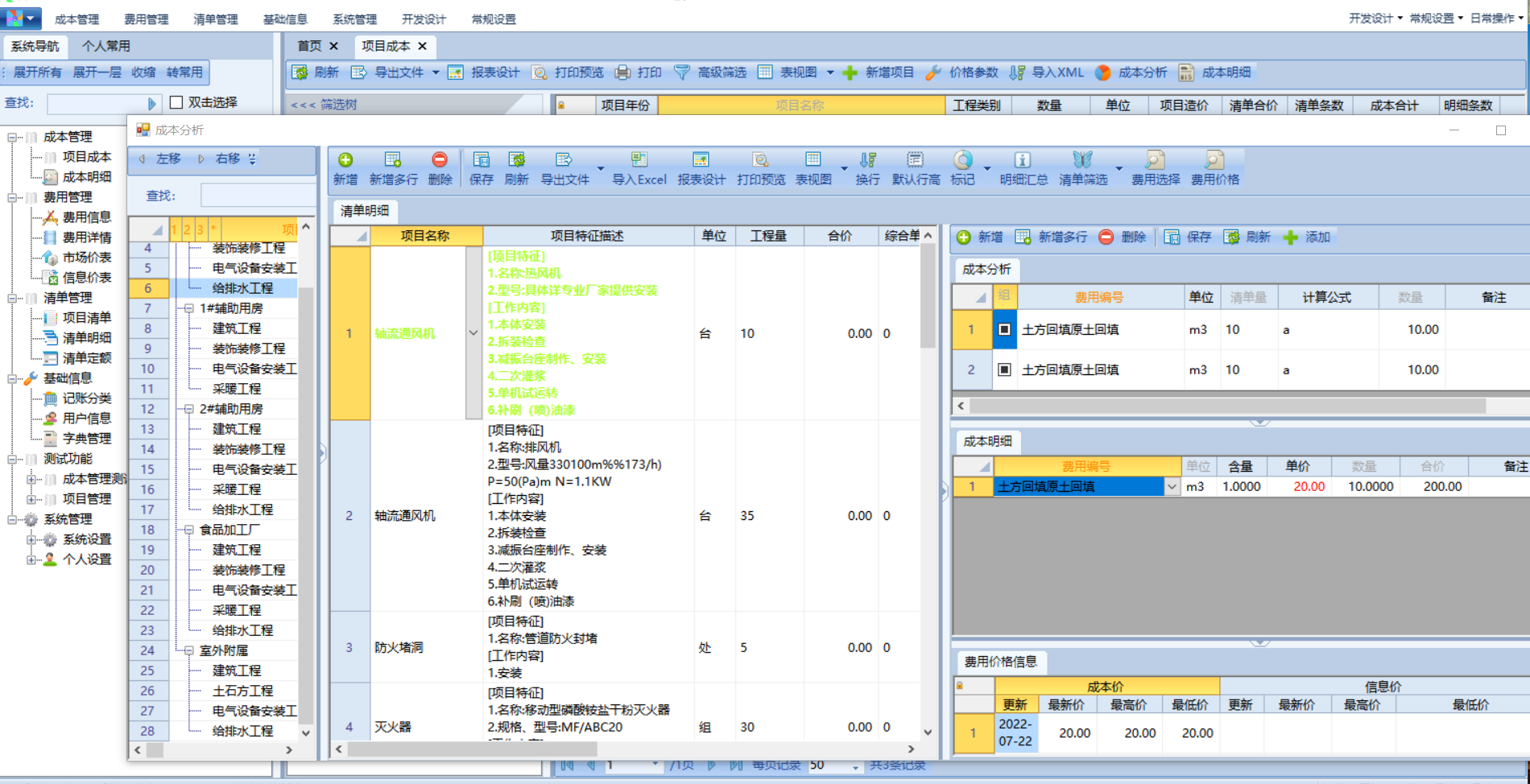Click the 保存 save icon in main toolbar

(x=481, y=160)
